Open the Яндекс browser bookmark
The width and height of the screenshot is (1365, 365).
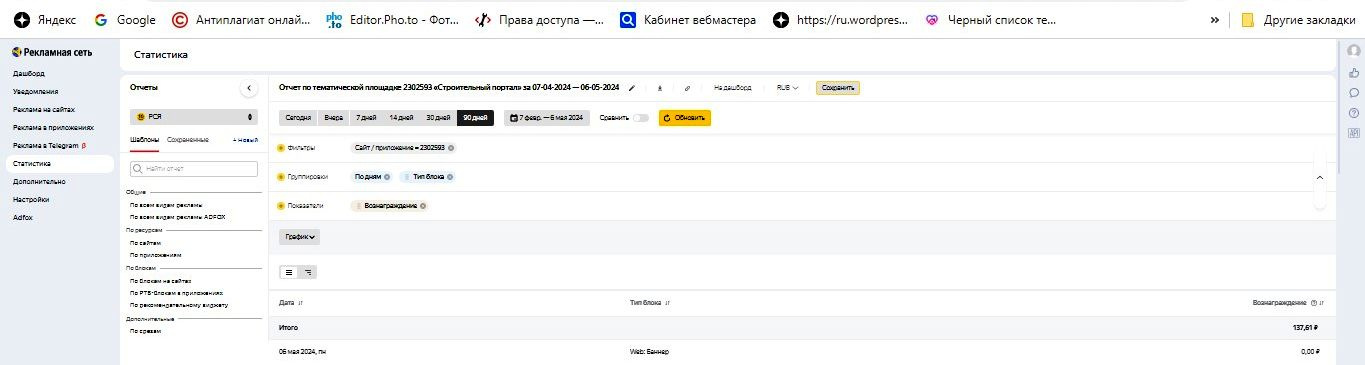point(45,19)
